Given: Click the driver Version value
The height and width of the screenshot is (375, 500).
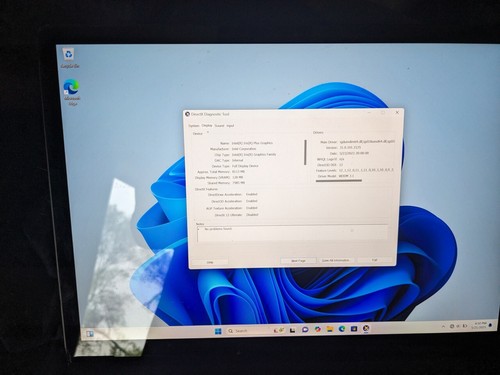Looking at the screenshot, I should click(350, 147).
